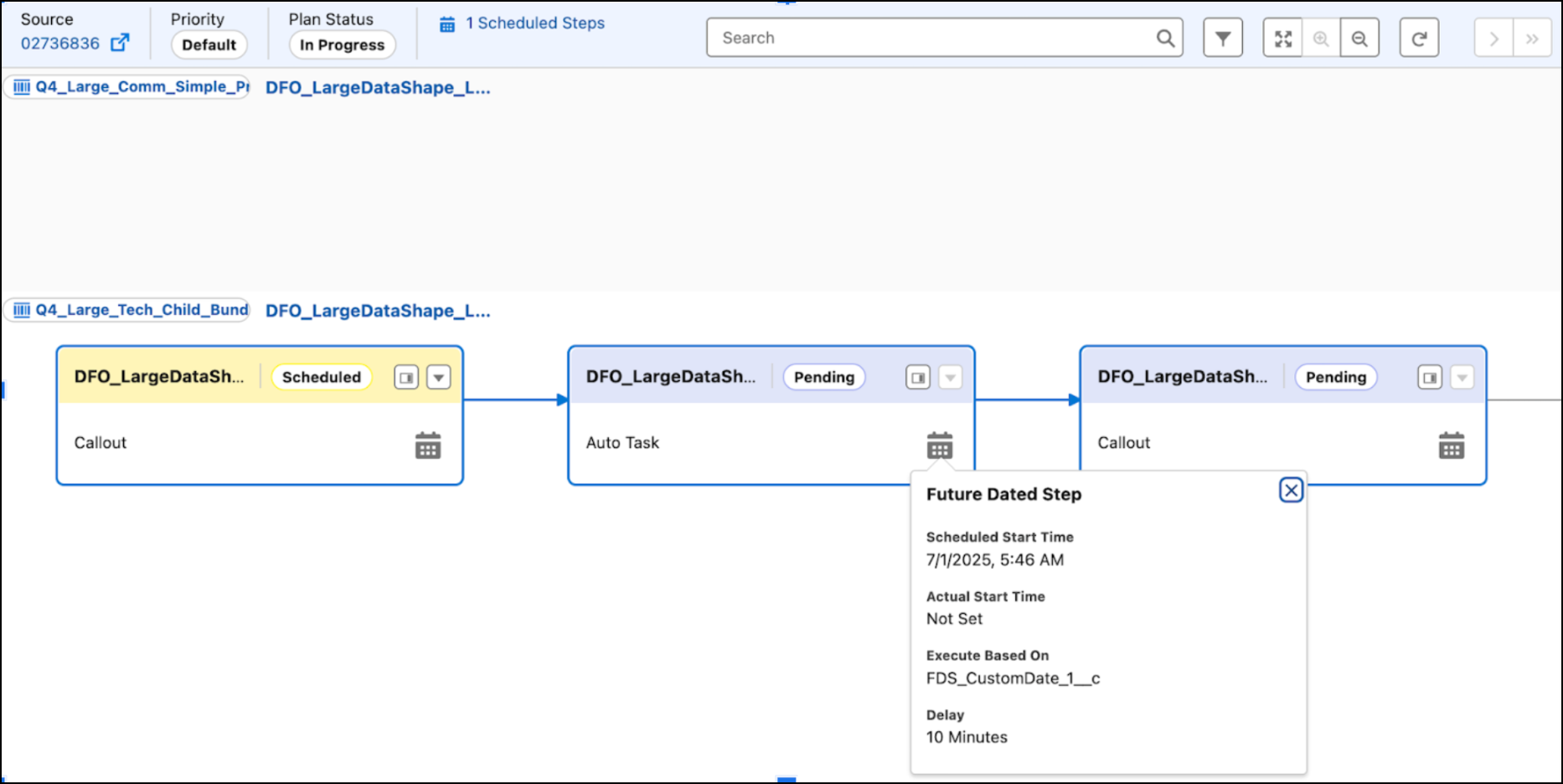The image size is (1563, 784).
Task: Toggle side panel on the Auto Task card
Action: pyautogui.click(x=918, y=377)
